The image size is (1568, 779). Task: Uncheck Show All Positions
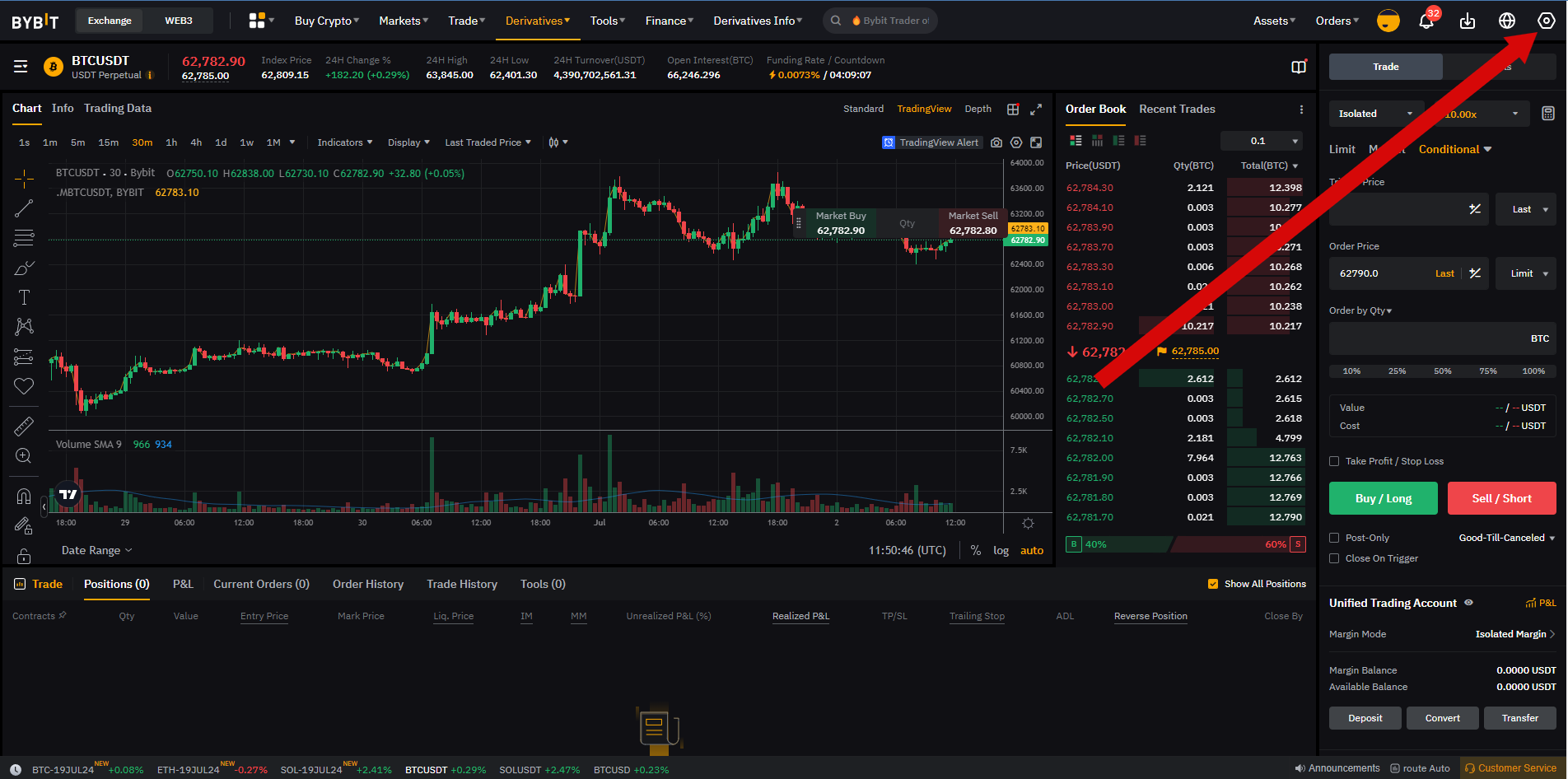pos(1213,584)
